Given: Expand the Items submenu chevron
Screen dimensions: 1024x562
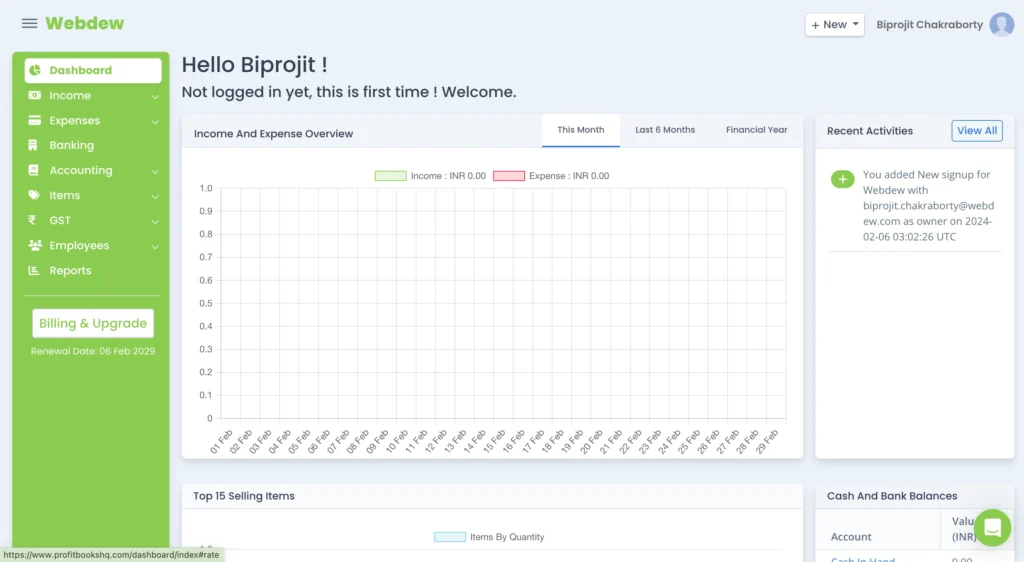Looking at the screenshot, I should [x=155, y=196].
